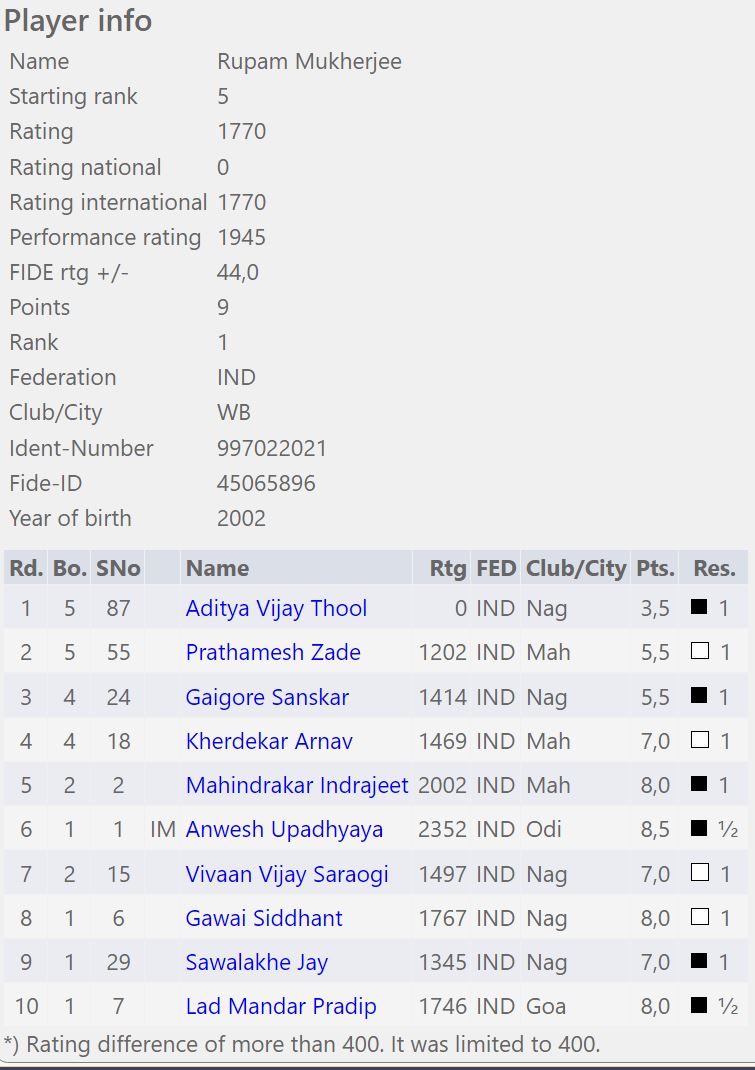The width and height of the screenshot is (755, 1070).
Task: Click black piece icon in round 1
Action: (x=699, y=606)
